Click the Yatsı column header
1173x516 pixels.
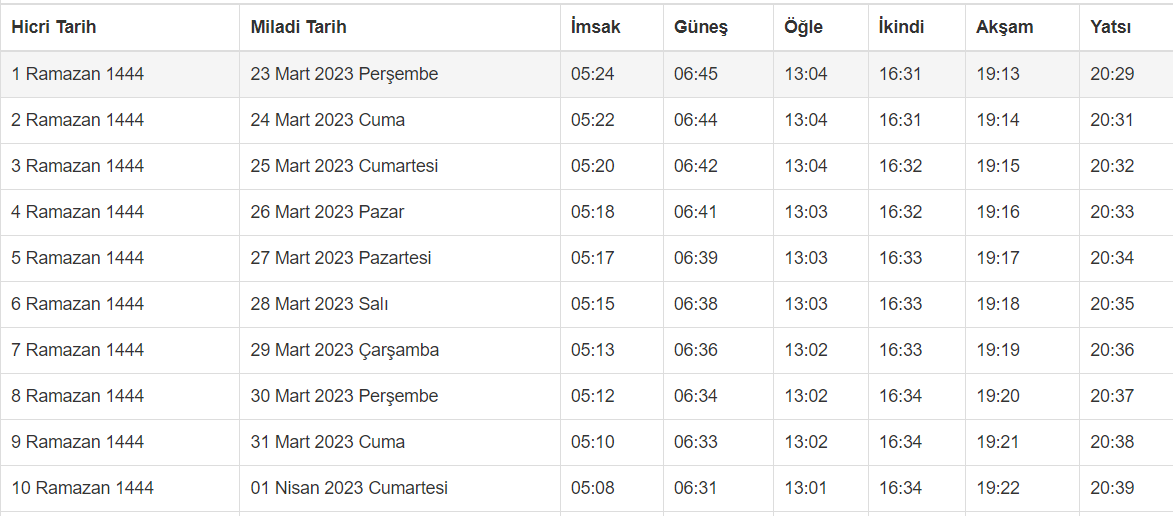point(1111,27)
